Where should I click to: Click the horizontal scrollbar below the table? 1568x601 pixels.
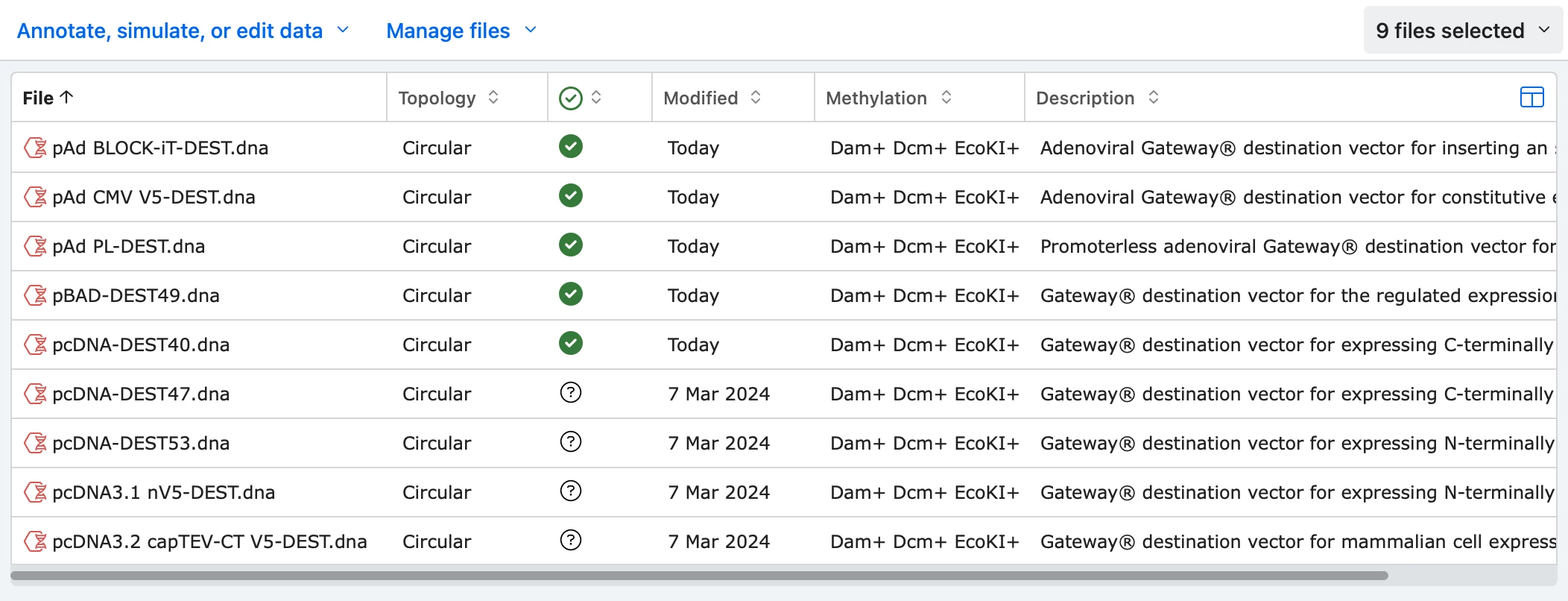pos(699,576)
